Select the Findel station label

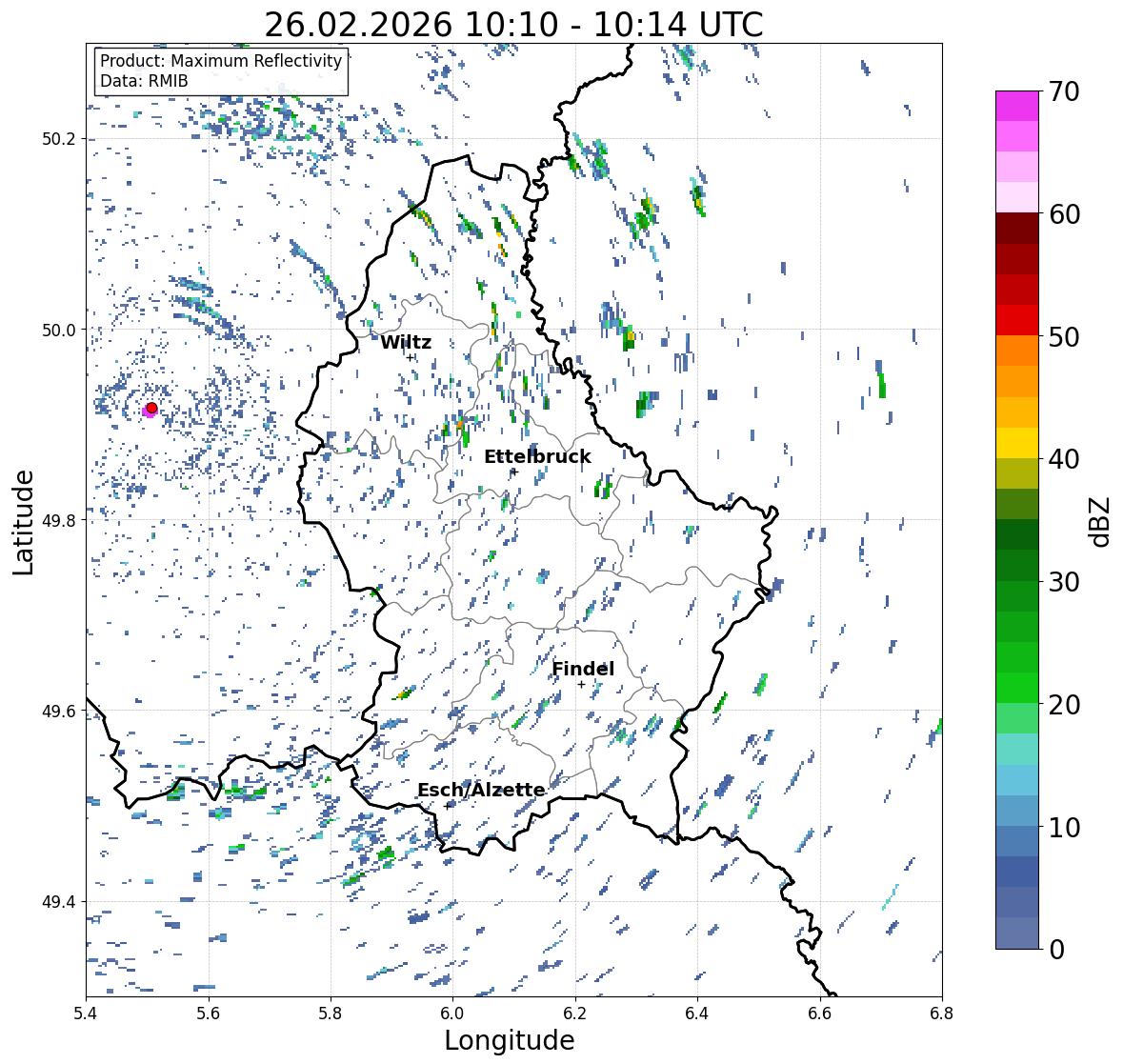click(583, 669)
